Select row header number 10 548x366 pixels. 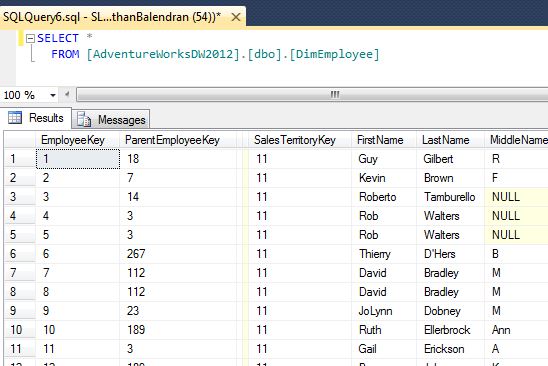20,330
